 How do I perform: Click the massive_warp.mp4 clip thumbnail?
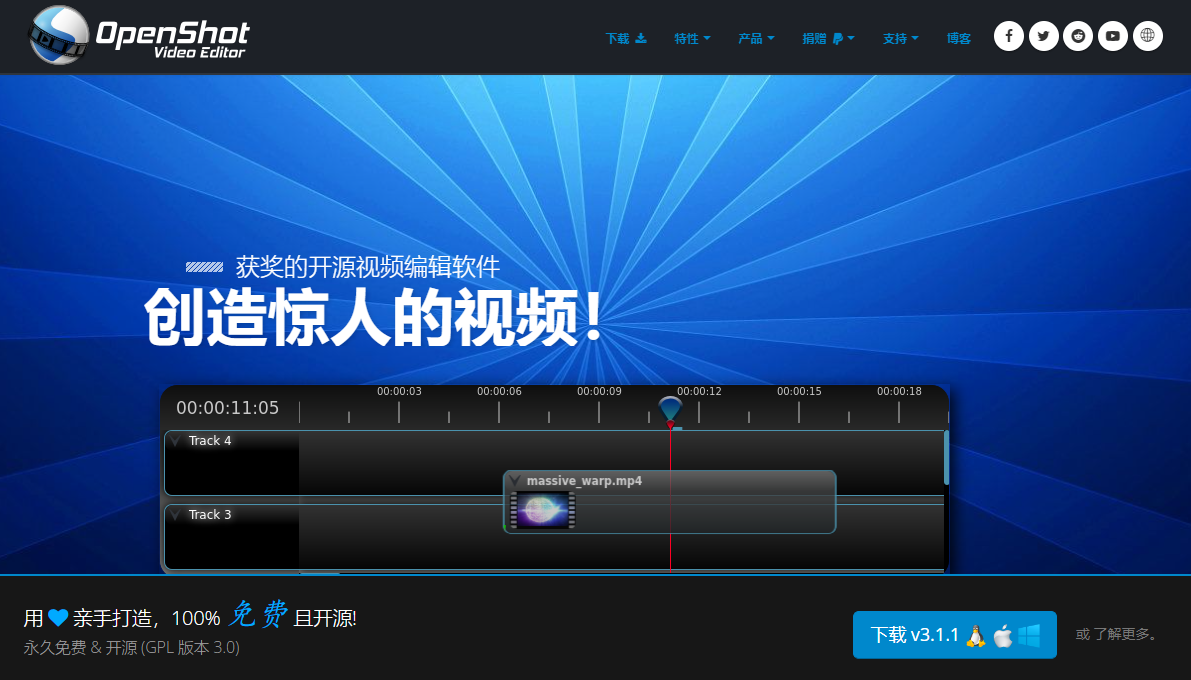tap(542, 509)
